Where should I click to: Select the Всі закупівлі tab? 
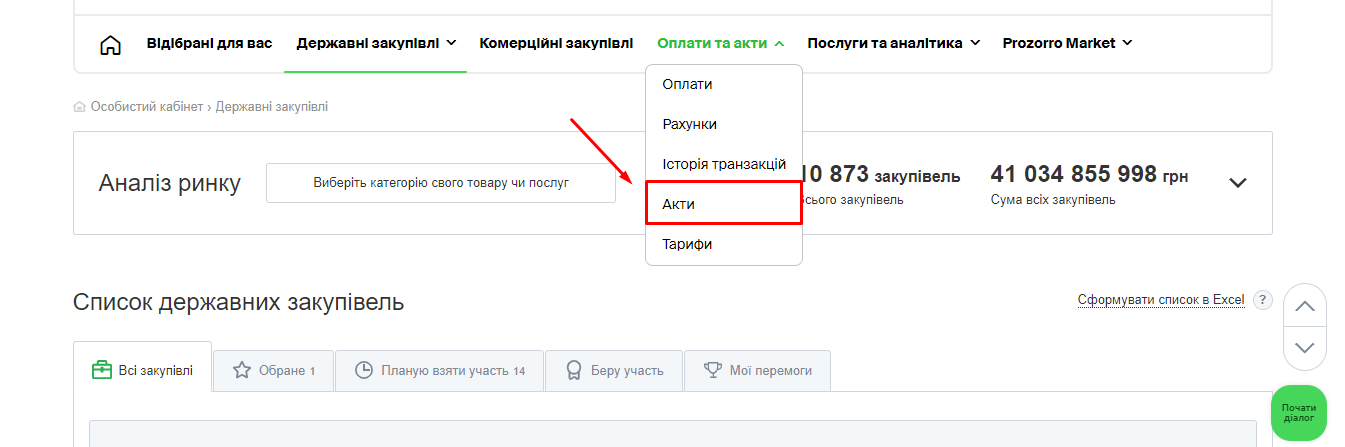point(142,370)
